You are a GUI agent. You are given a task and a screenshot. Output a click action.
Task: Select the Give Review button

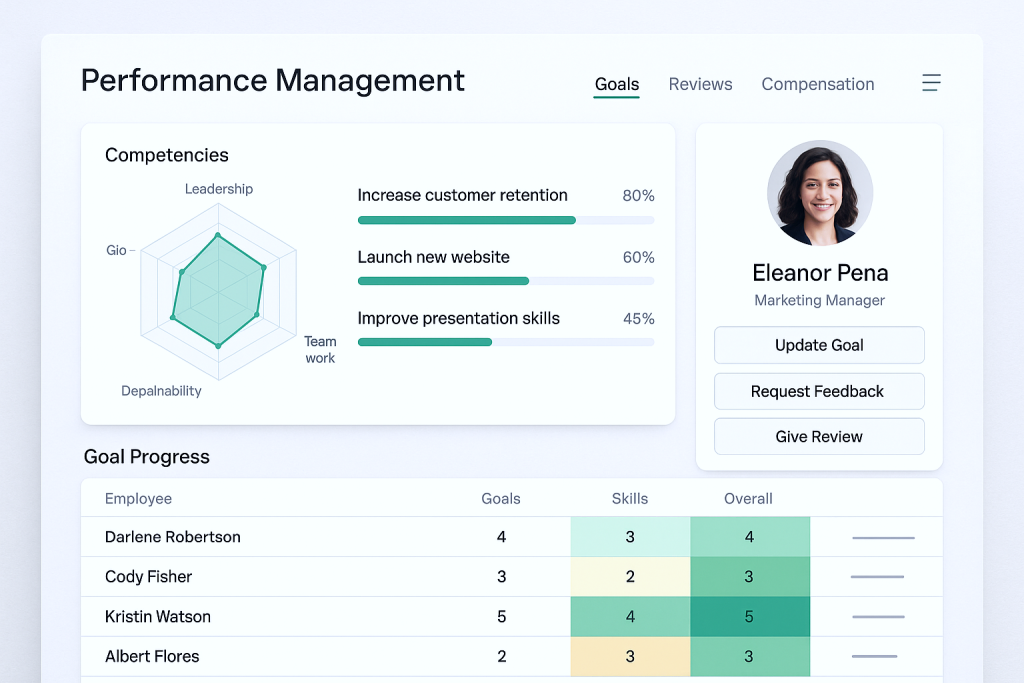tap(818, 437)
